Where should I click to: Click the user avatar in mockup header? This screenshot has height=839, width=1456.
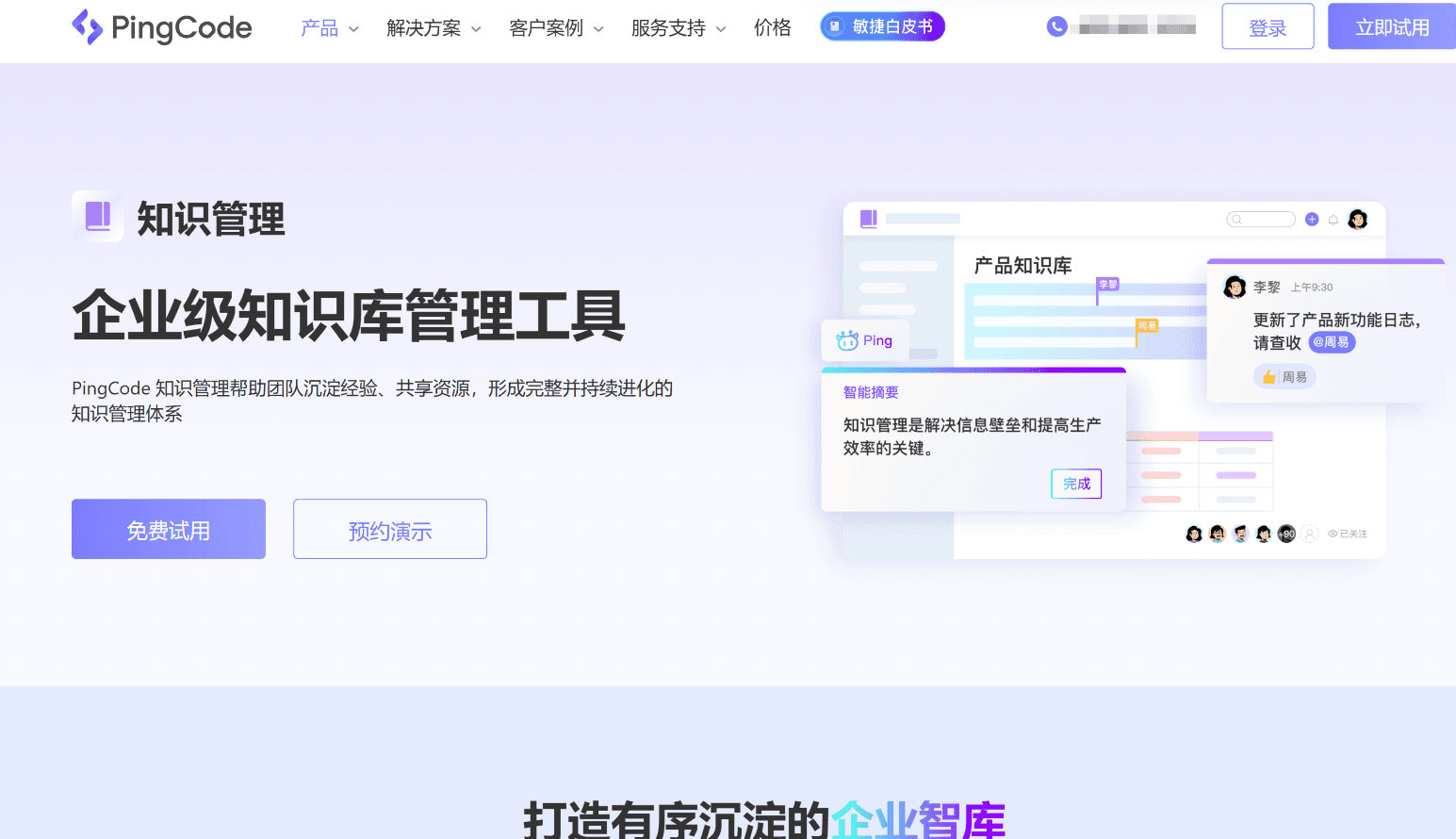click(1358, 219)
